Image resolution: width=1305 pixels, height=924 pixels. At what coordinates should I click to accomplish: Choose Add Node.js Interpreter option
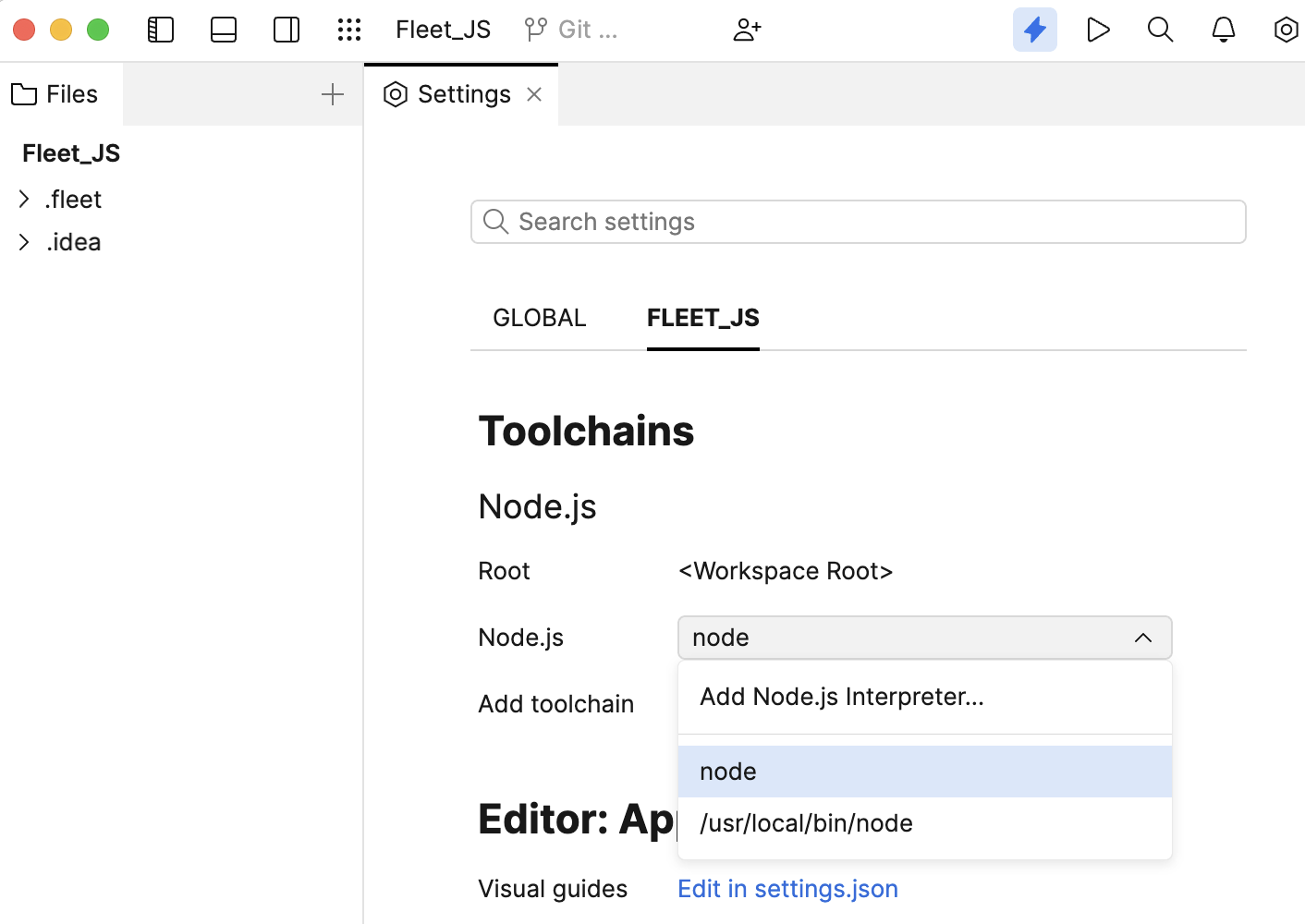(x=842, y=696)
